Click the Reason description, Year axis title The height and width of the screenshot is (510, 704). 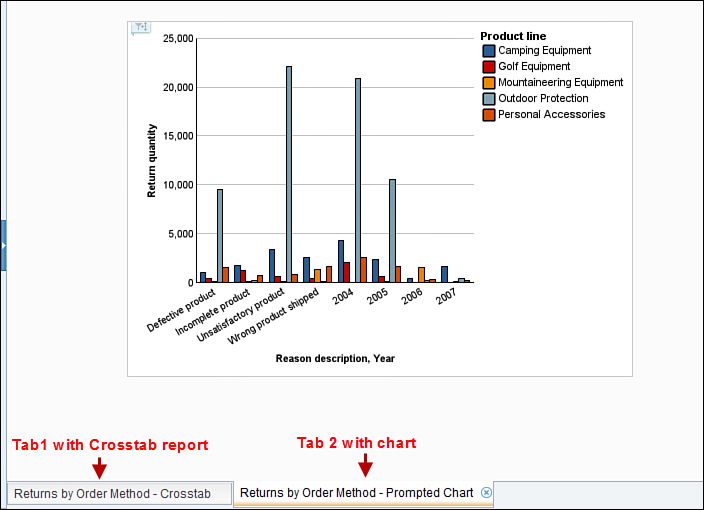click(335, 358)
